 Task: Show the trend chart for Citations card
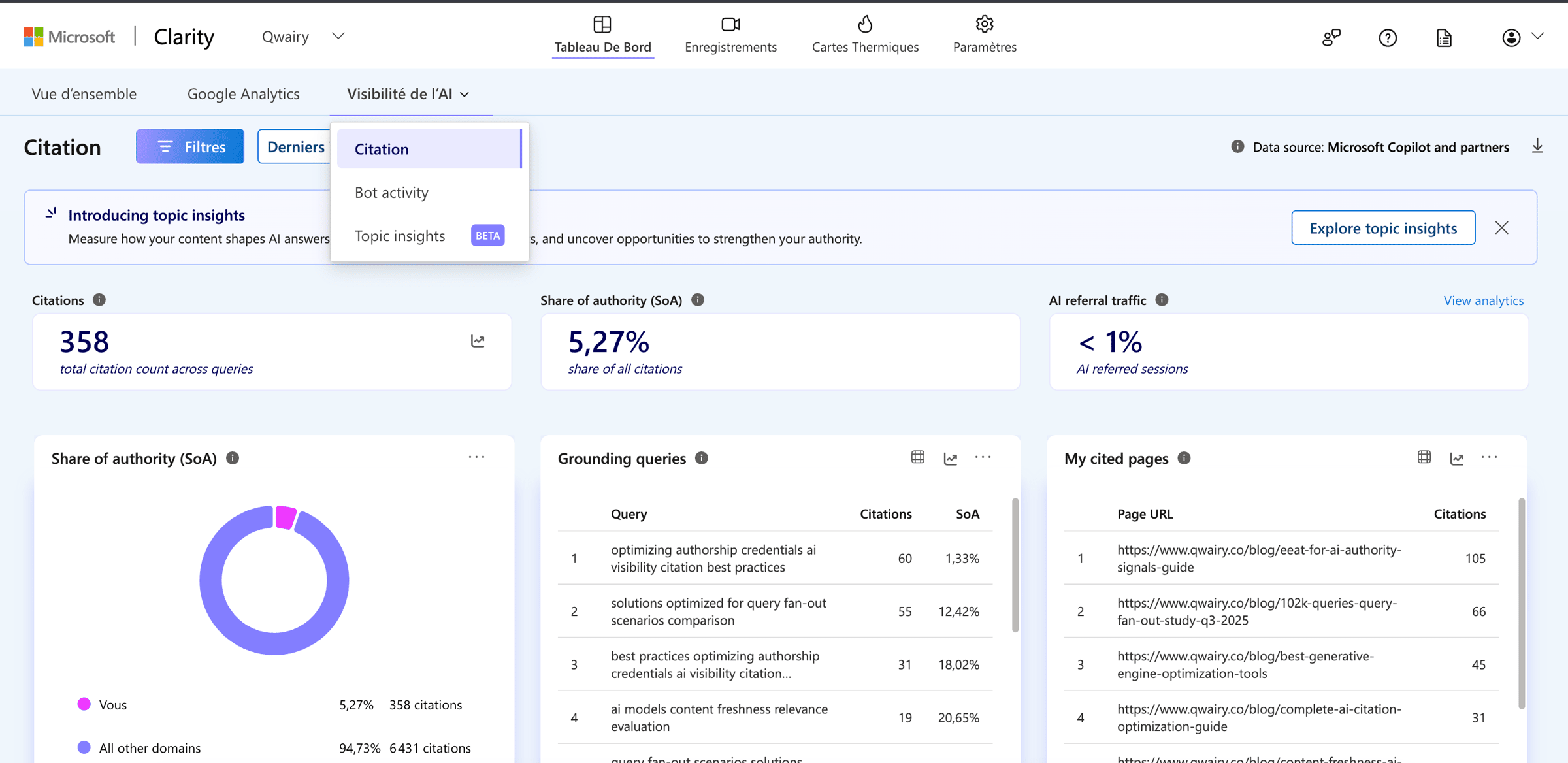coord(478,341)
